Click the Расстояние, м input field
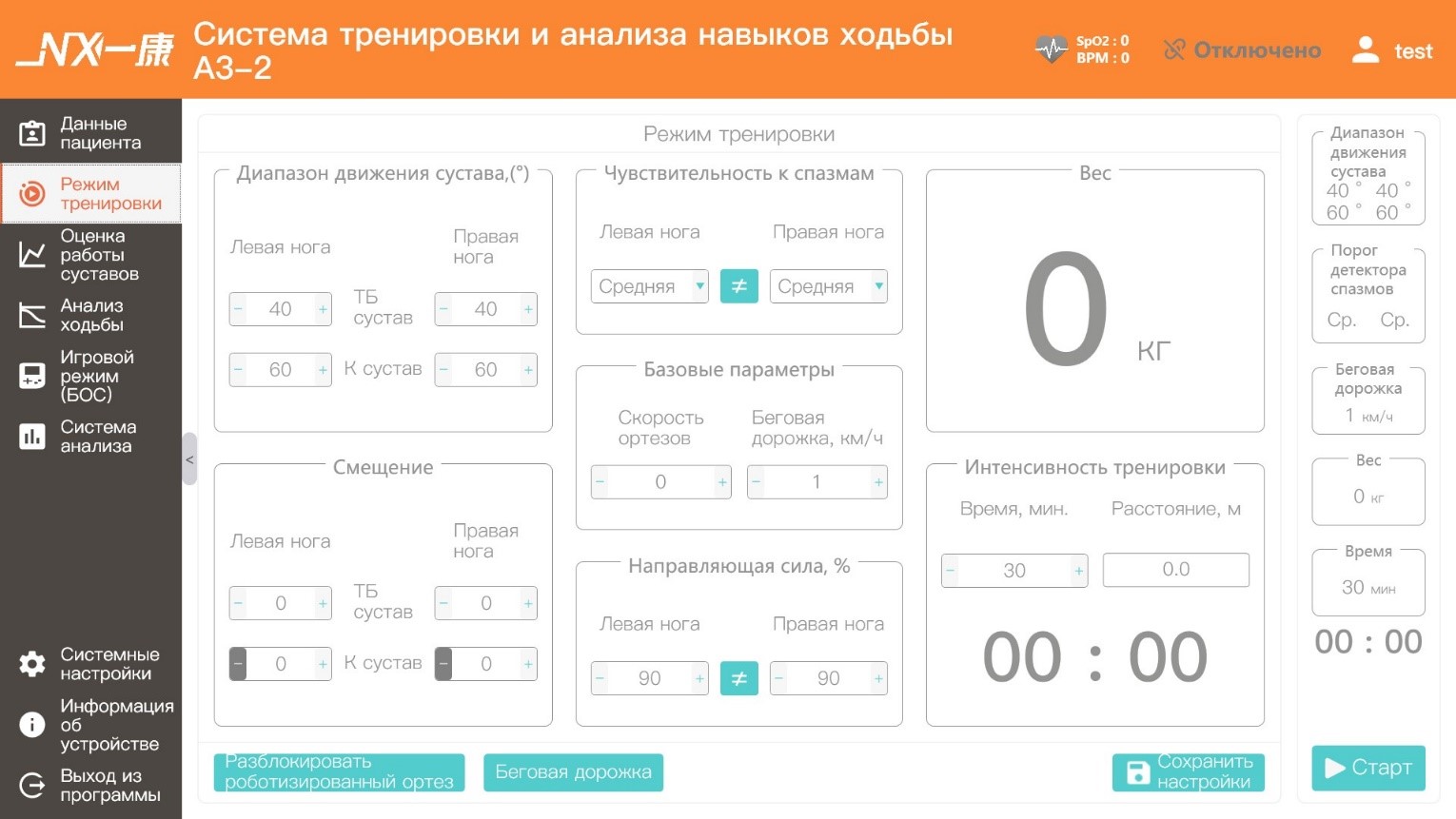 (1175, 570)
